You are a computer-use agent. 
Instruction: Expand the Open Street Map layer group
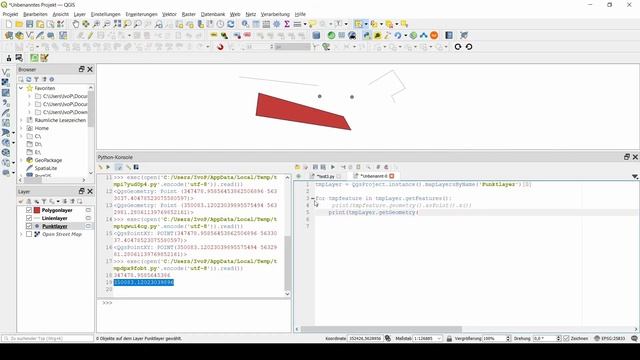tap(21, 234)
